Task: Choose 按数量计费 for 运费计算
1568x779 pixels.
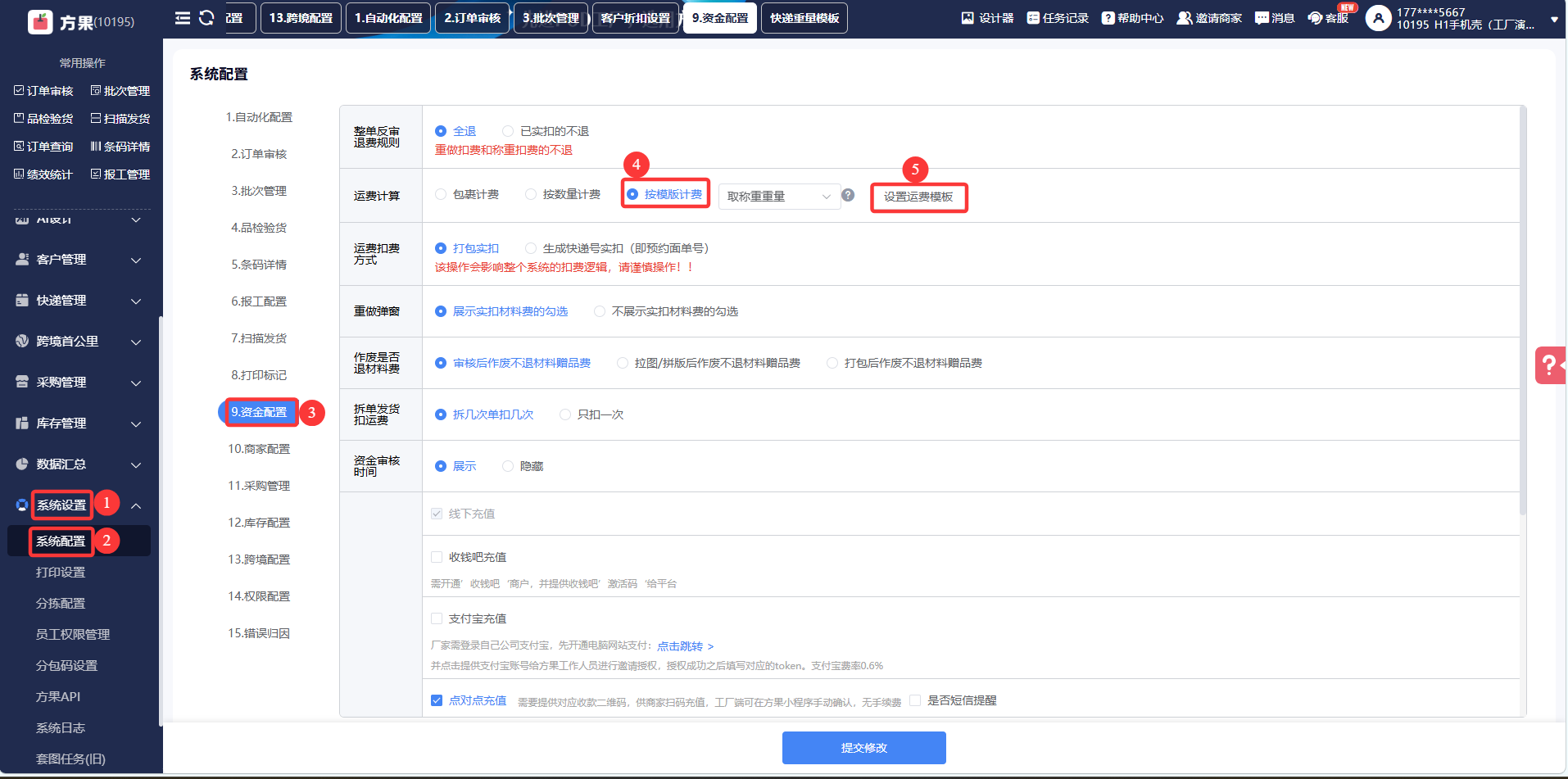Action: pos(531,194)
